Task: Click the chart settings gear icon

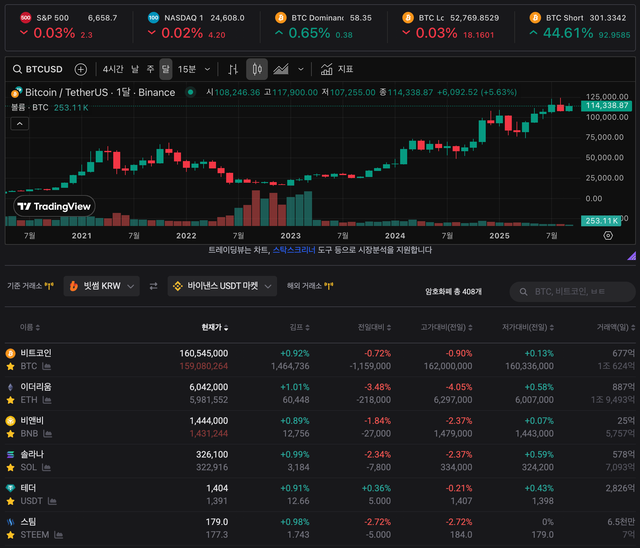Action: click(x=609, y=235)
